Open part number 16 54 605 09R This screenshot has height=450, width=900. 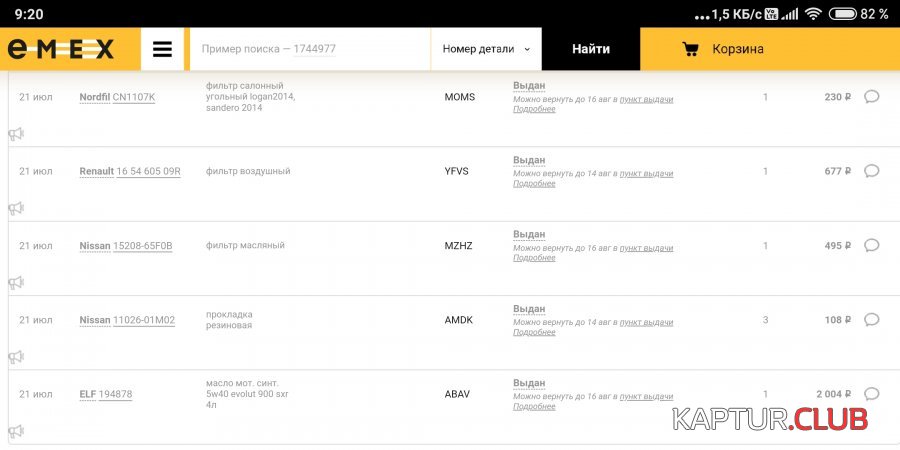[x=149, y=172]
